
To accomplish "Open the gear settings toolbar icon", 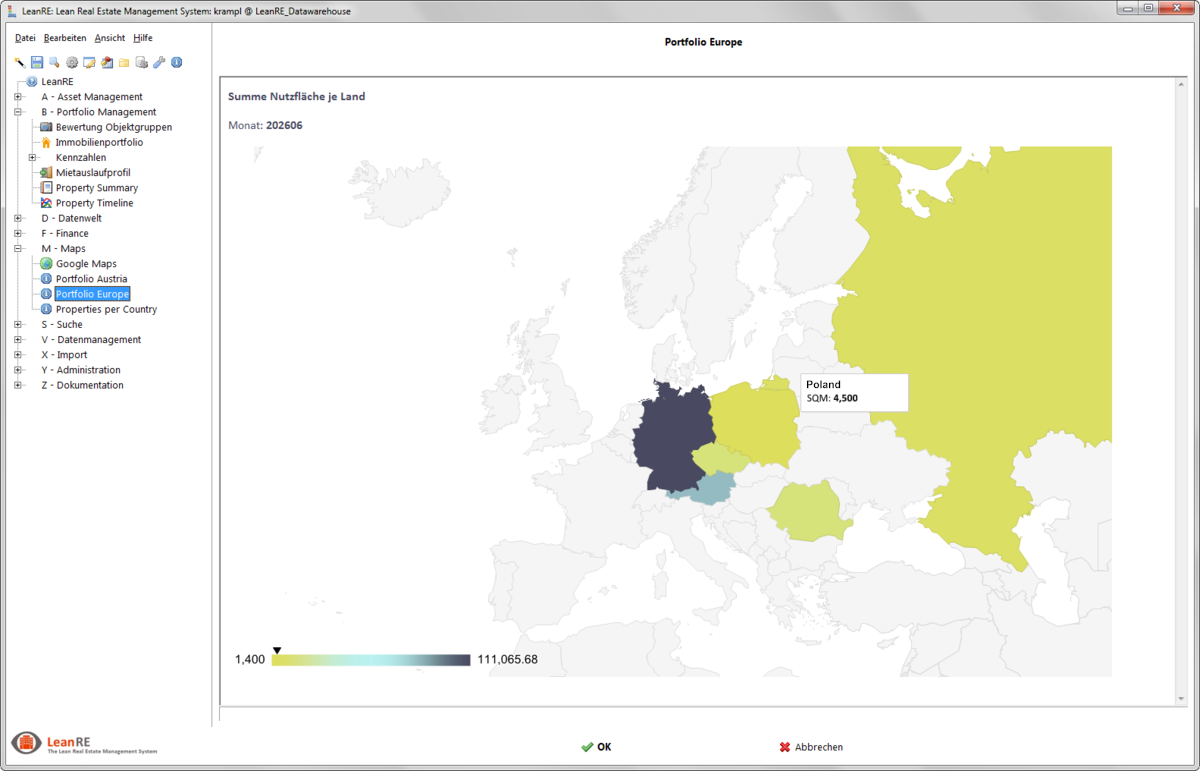I will [72, 62].
